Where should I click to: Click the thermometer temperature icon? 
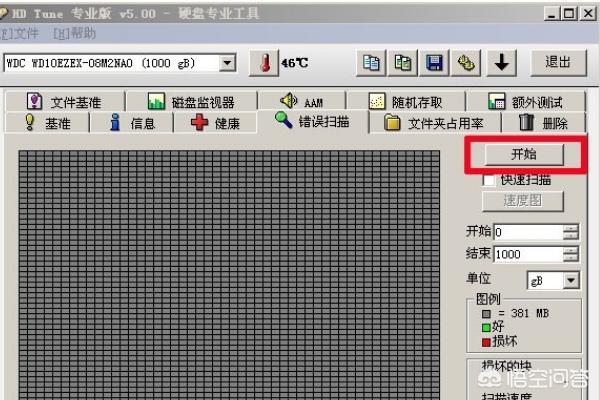[264, 63]
